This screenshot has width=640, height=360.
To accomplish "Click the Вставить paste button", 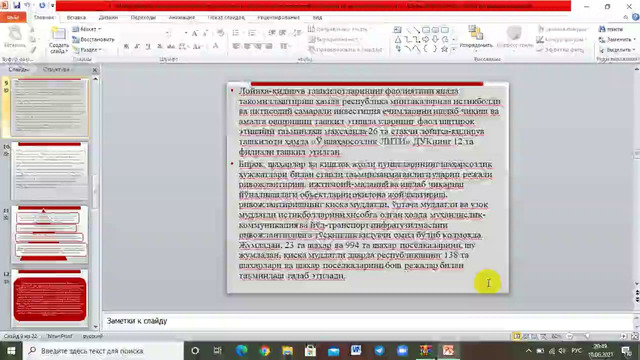I will (15, 37).
